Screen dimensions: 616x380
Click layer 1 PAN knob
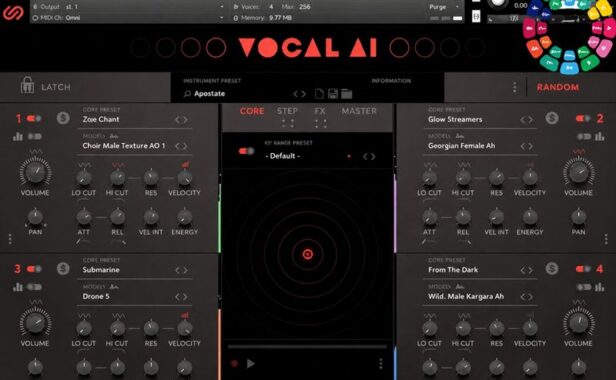[x=35, y=217]
